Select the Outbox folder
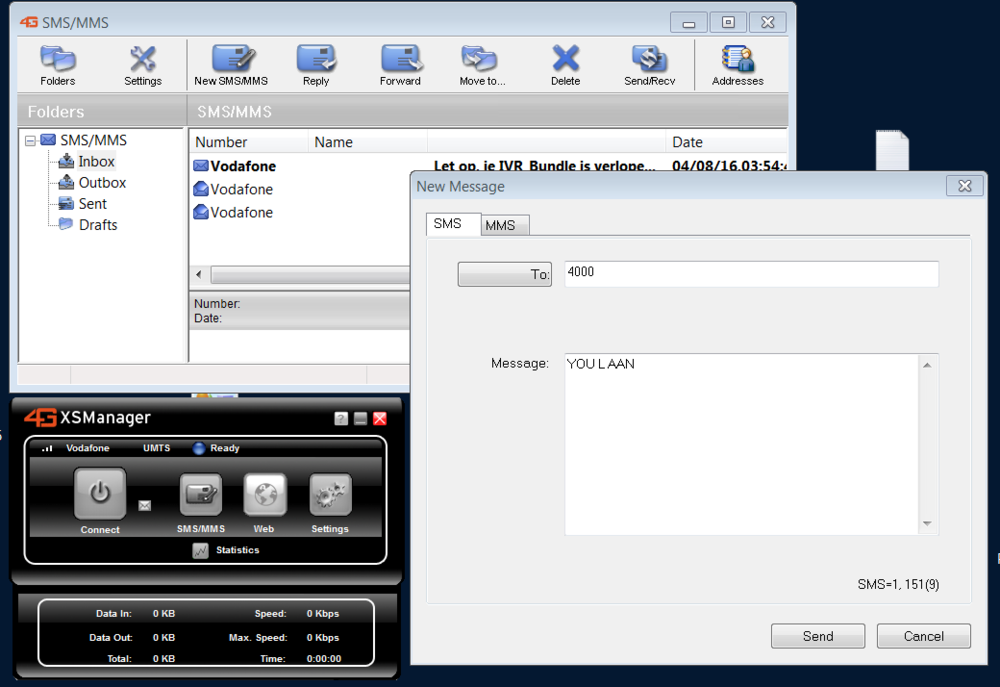Screen dimensions: 1000x687 [102, 182]
